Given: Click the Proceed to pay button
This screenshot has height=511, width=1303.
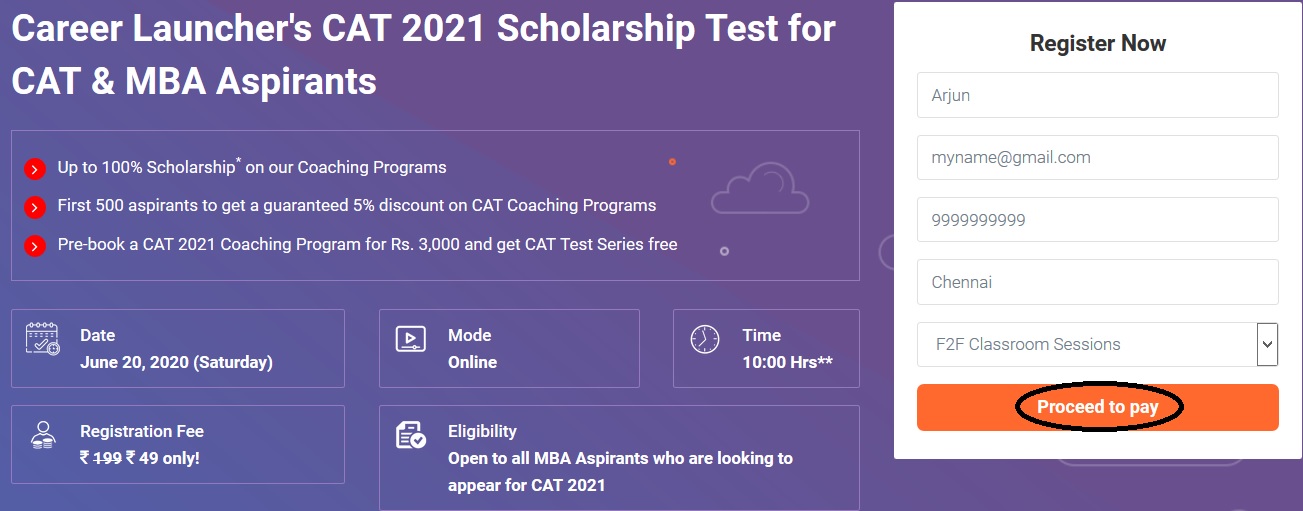Looking at the screenshot, I should pyautogui.click(x=1098, y=407).
